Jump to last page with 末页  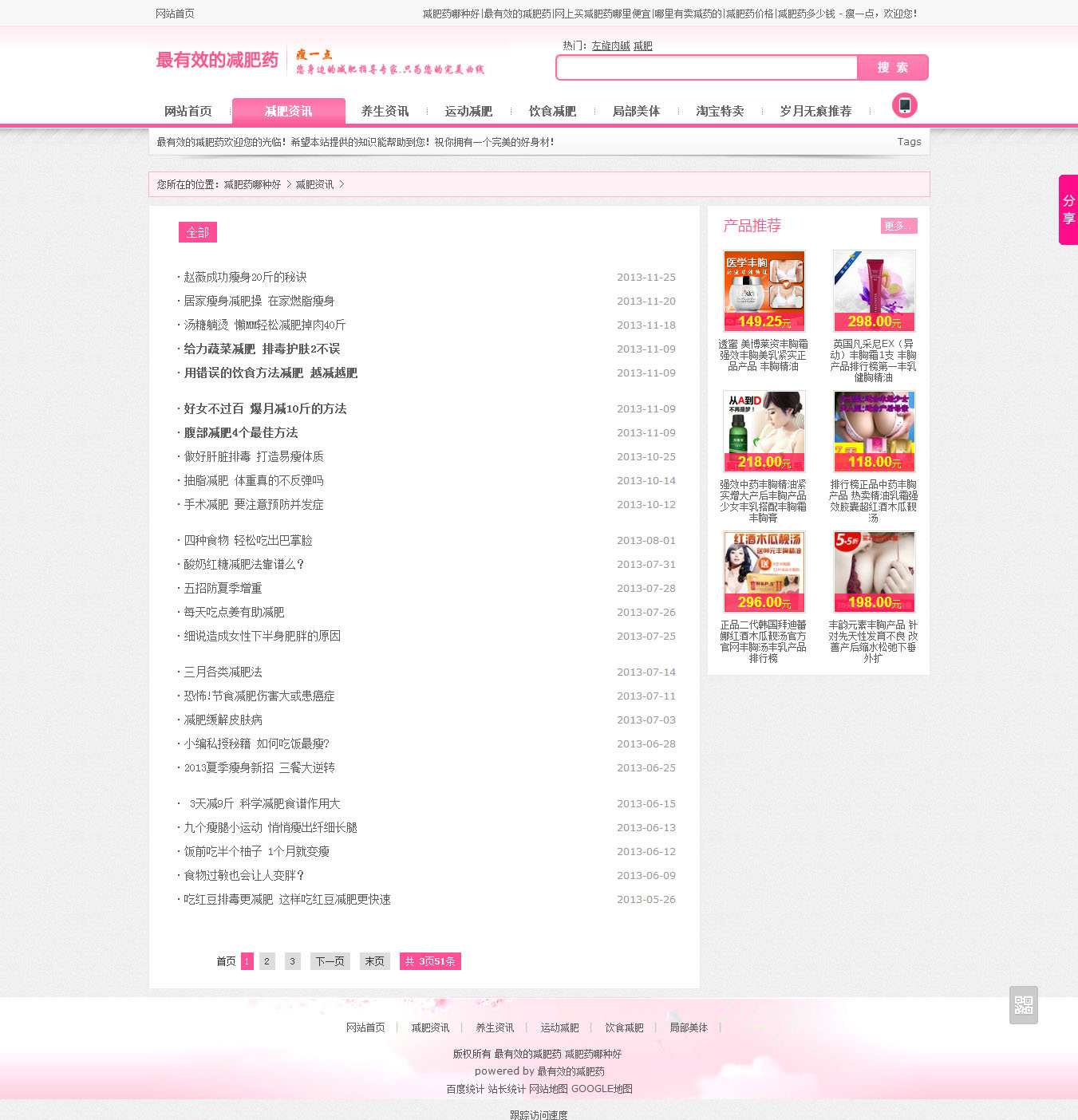[x=374, y=961]
